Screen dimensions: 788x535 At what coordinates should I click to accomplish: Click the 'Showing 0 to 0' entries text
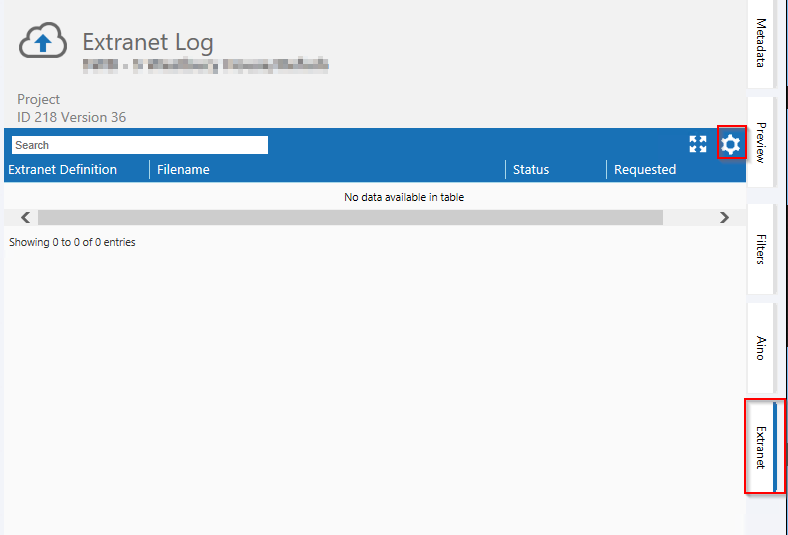pyautogui.click(x=72, y=242)
